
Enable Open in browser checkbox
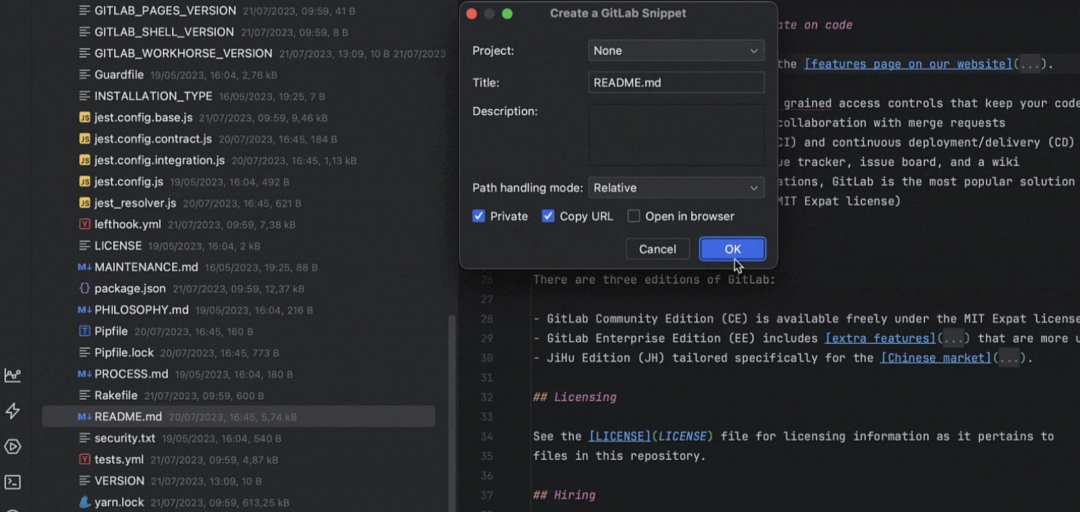[x=634, y=216]
